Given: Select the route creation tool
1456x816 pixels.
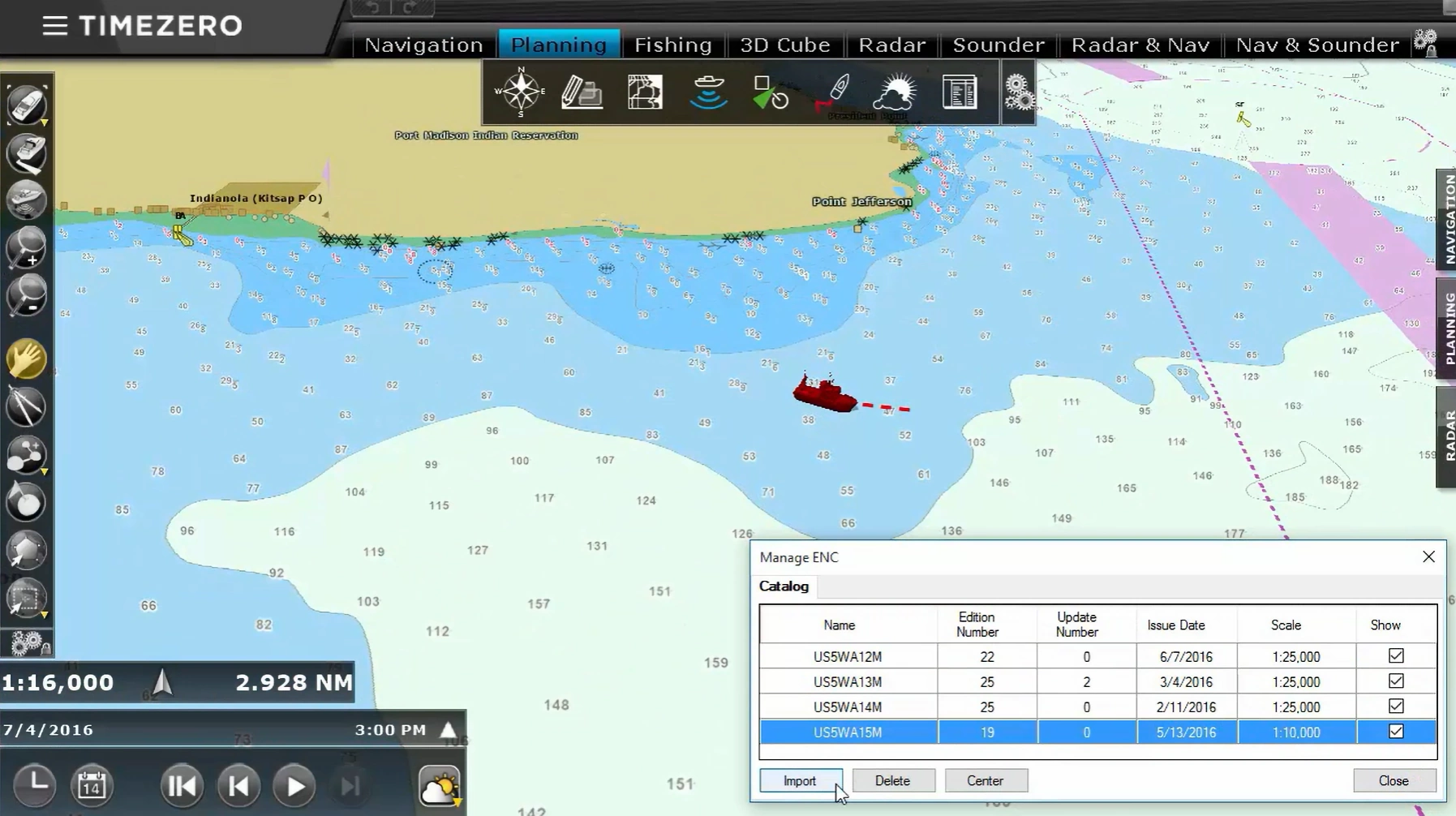Looking at the screenshot, I should tap(27, 454).
